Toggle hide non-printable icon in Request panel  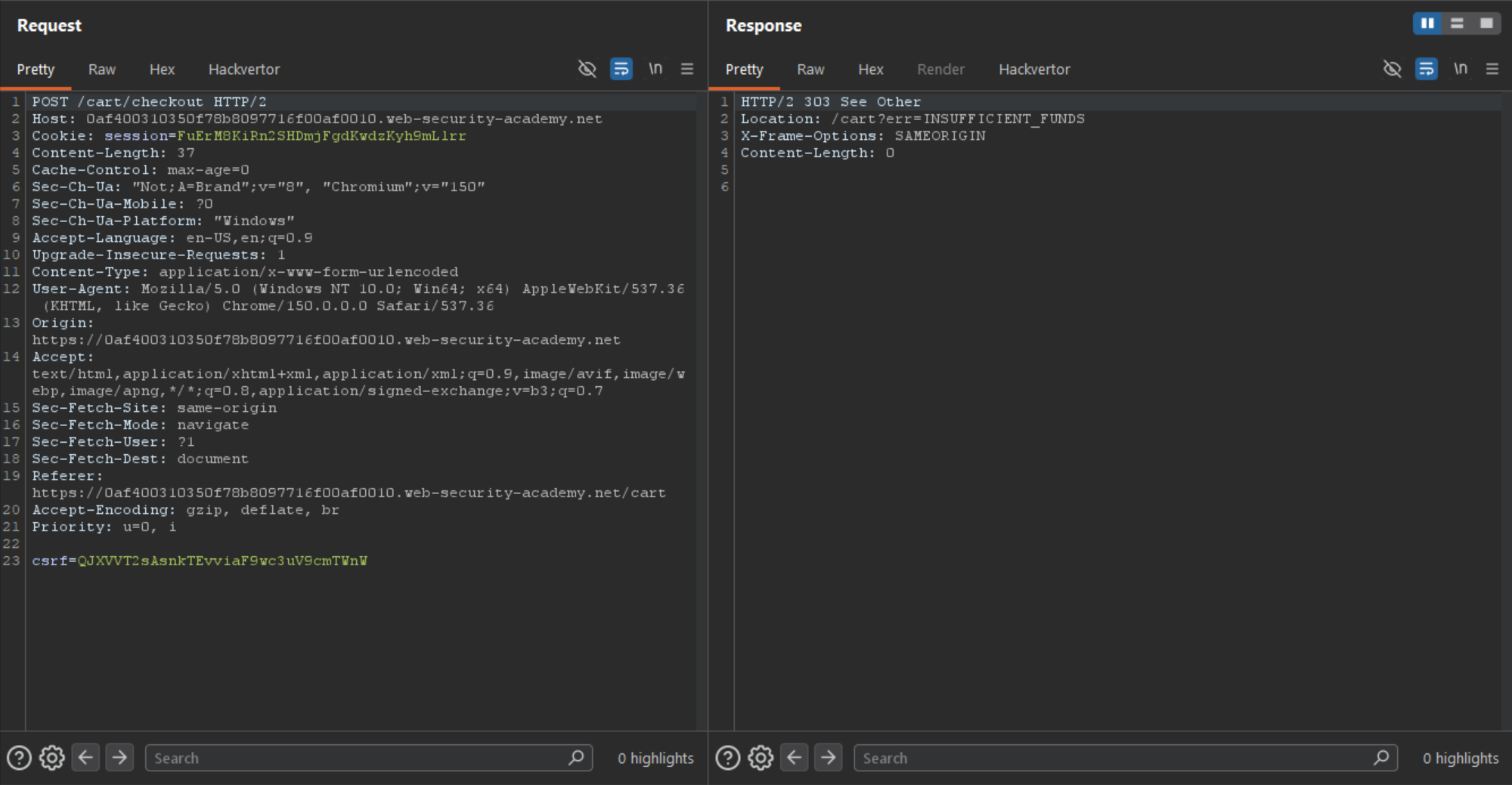pyautogui.click(x=587, y=69)
